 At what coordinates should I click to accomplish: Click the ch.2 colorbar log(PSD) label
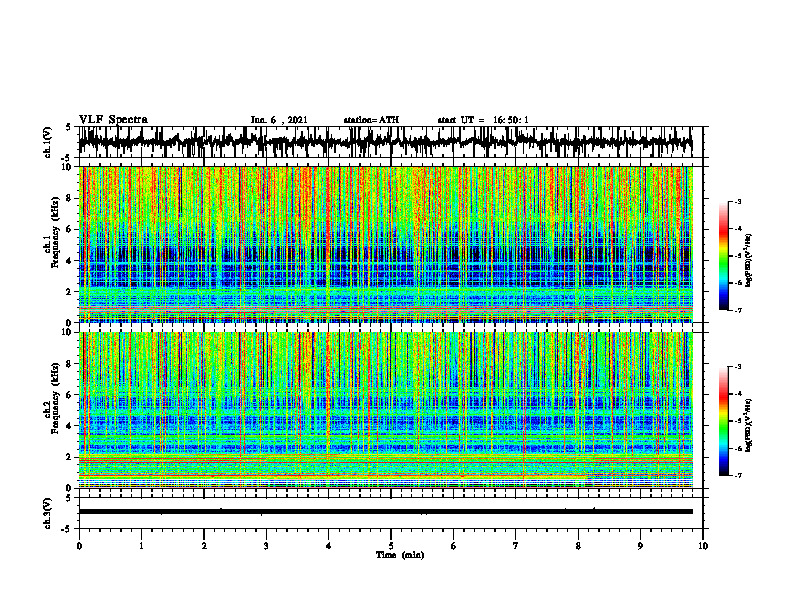pyautogui.click(x=749, y=426)
